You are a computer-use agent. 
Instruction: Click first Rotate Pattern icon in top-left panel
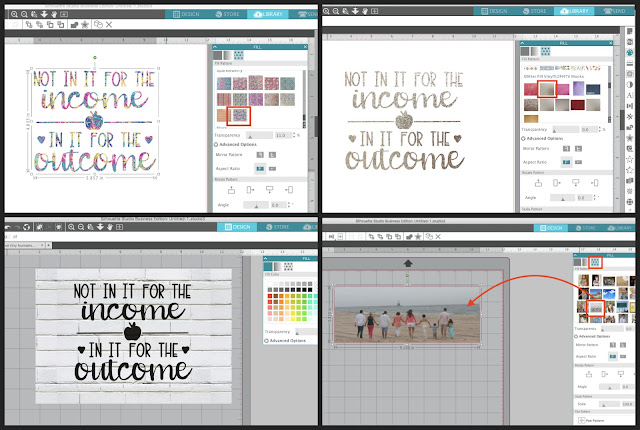(231, 190)
